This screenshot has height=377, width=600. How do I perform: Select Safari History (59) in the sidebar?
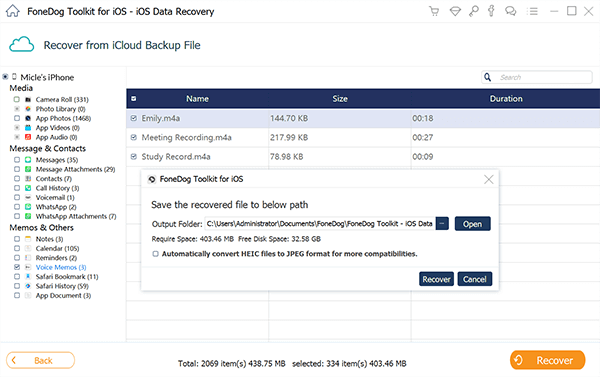[x=62, y=286]
